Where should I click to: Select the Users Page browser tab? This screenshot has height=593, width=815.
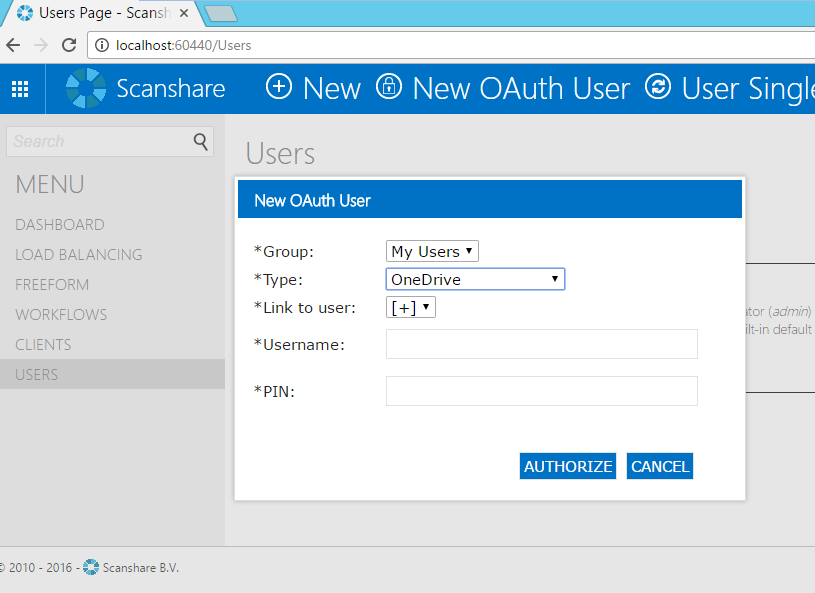(x=104, y=13)
